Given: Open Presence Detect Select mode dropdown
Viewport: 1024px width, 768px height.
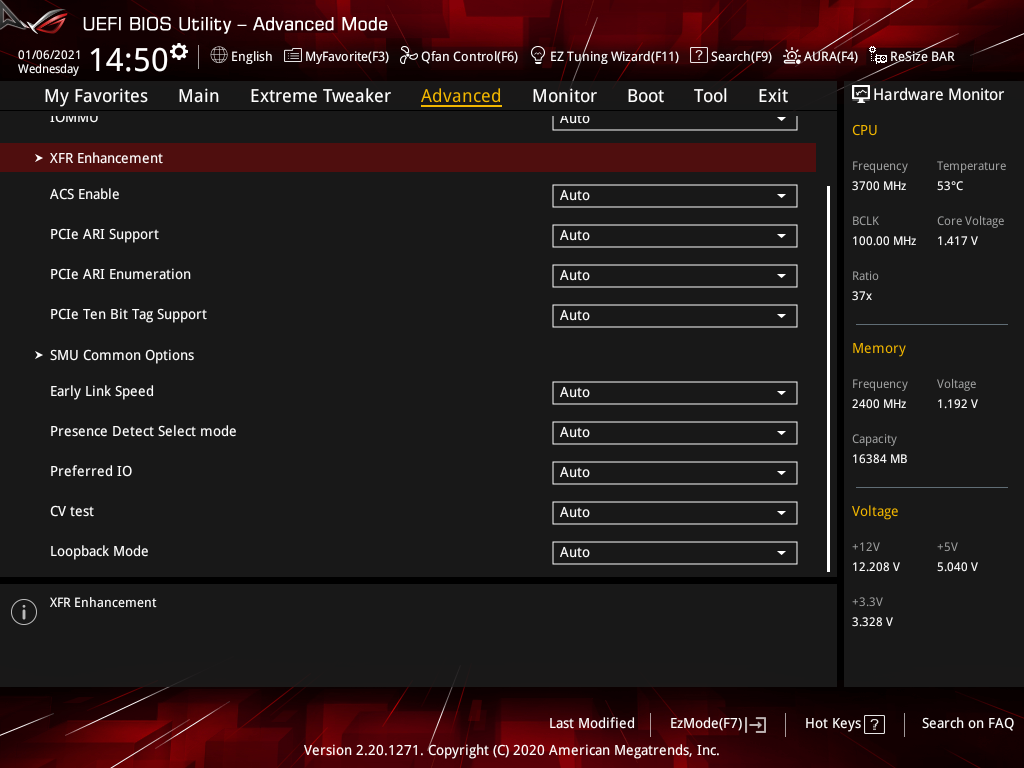Looking at the screenshot, I should (675, 432).
